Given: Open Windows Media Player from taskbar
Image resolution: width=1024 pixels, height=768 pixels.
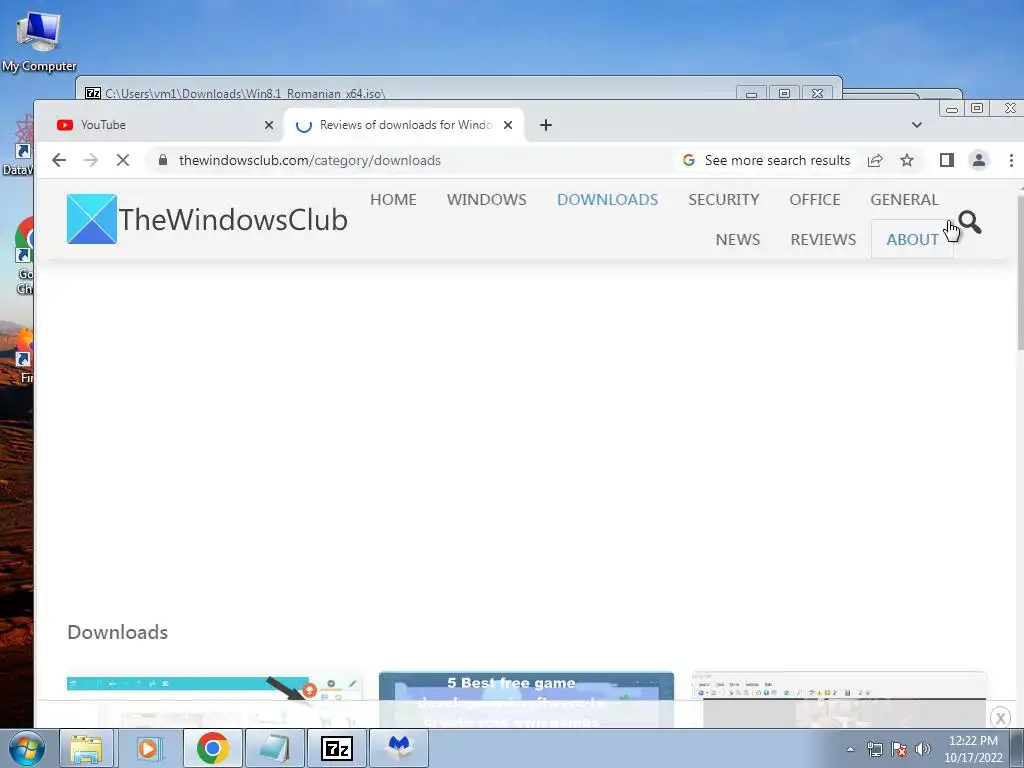Looking at the screenshot, I should (x=150, y=748).
